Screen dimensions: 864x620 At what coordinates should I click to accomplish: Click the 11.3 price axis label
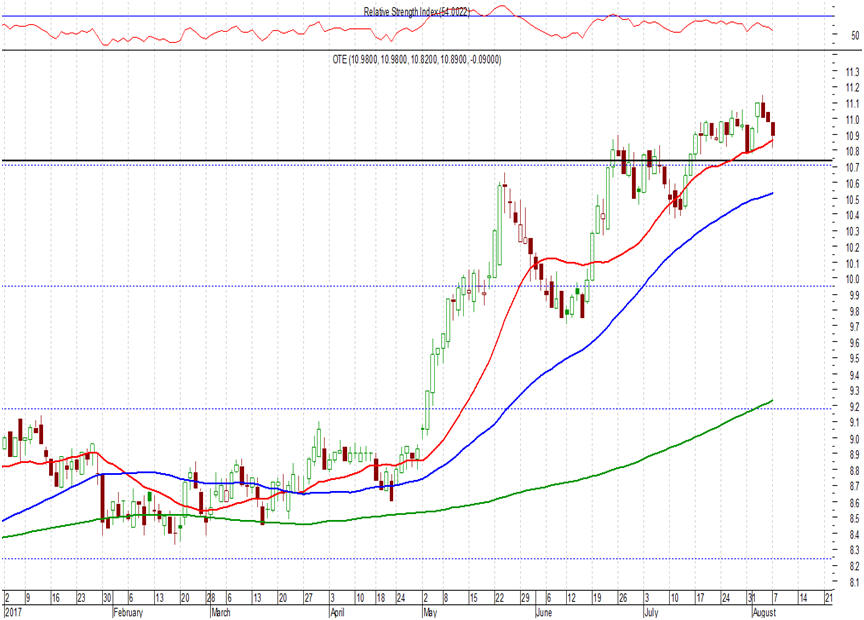click(852, 72)
